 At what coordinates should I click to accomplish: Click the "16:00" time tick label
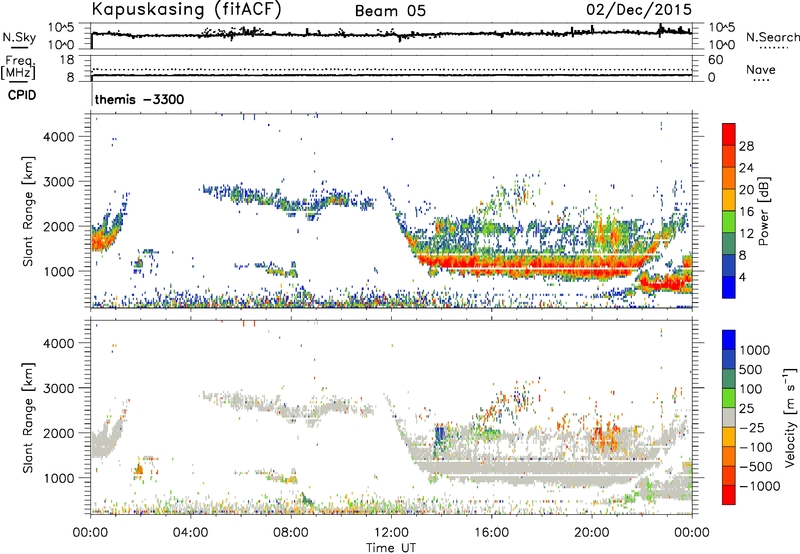pos(491,533)
